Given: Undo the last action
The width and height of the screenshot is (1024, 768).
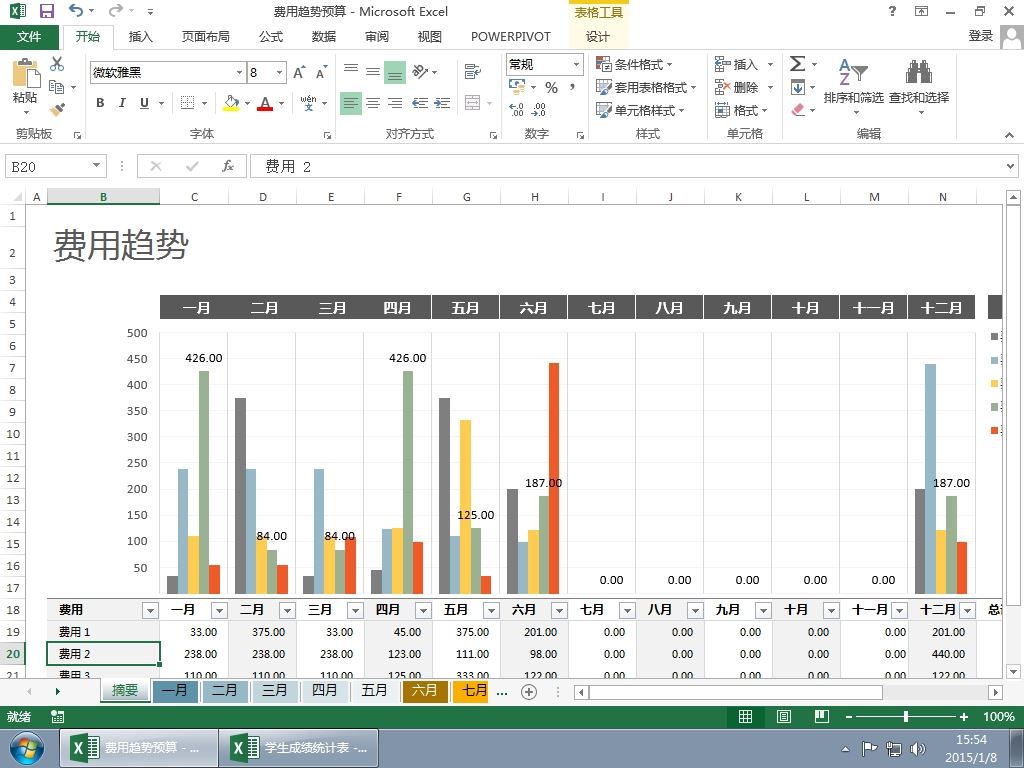Looking at the screenshot, I should 76,10.
